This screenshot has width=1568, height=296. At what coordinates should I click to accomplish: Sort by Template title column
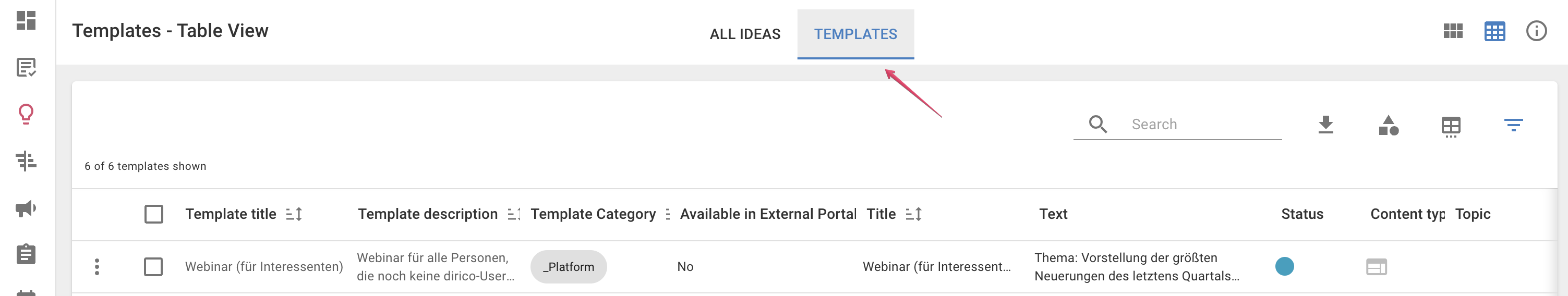tap(294, 214)
